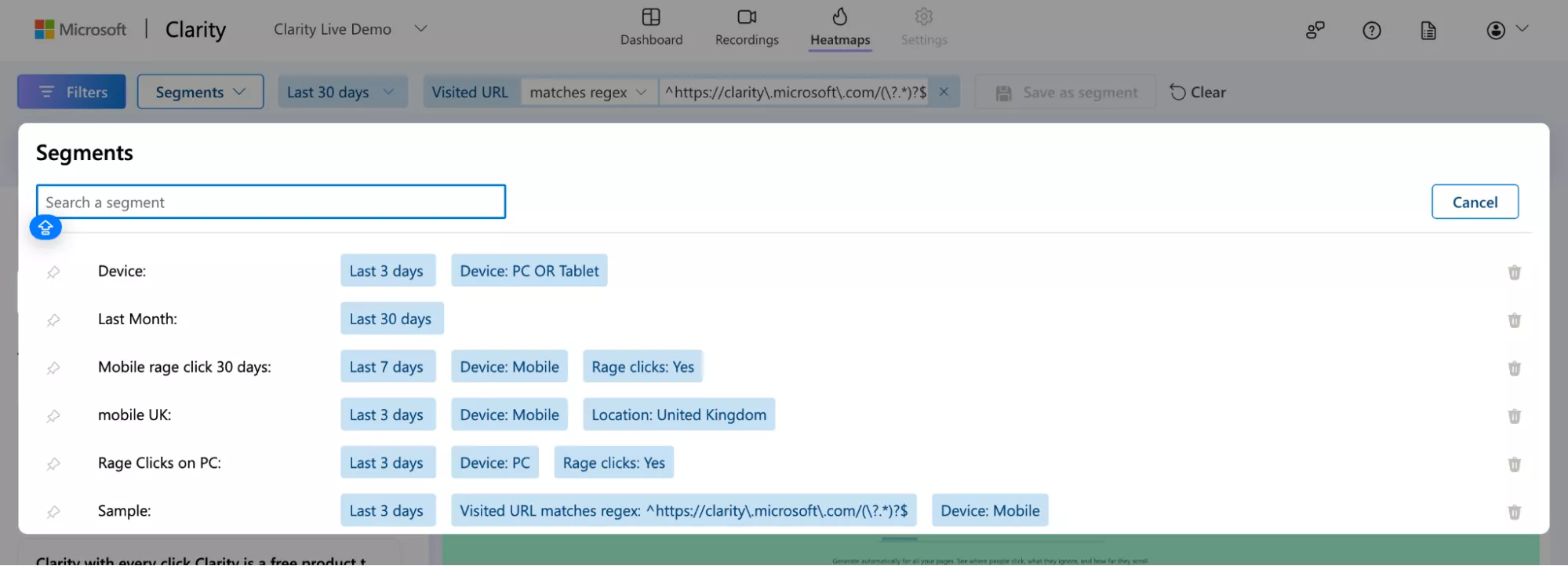The image size is (1568, 566).
Task: Switch to the Recordings tab
Action: (x=747, y=27)
